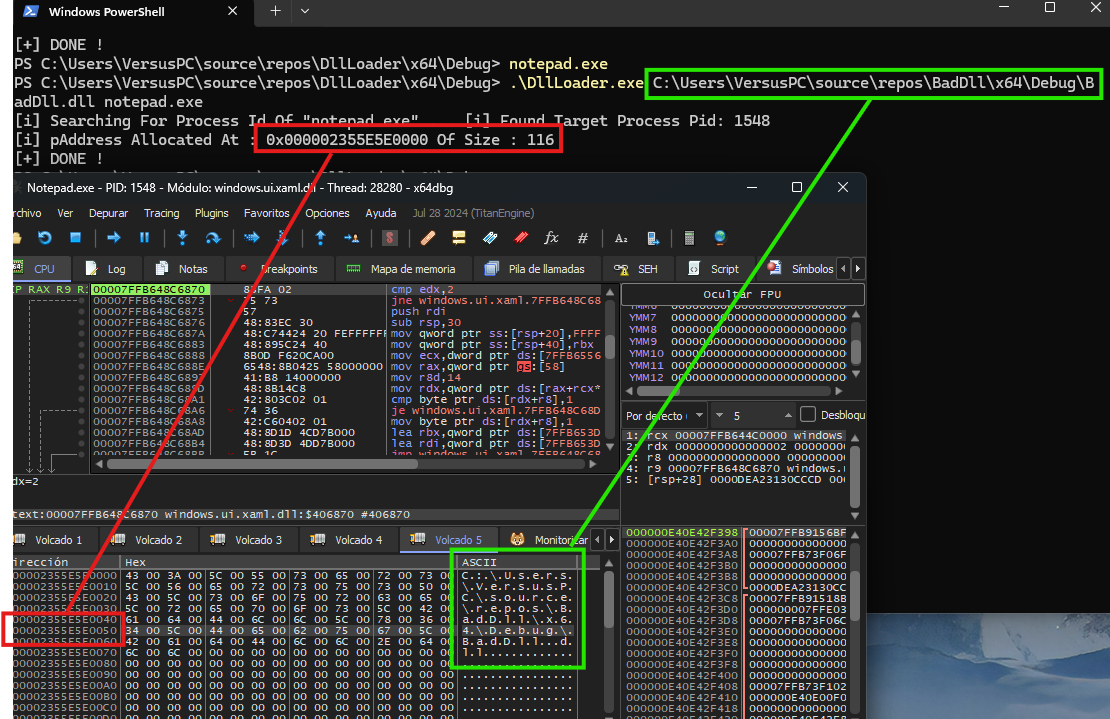This screenshot has height=719, width=1110.
Task: Open the String references Az icon
Action: [x=621, y=238]
